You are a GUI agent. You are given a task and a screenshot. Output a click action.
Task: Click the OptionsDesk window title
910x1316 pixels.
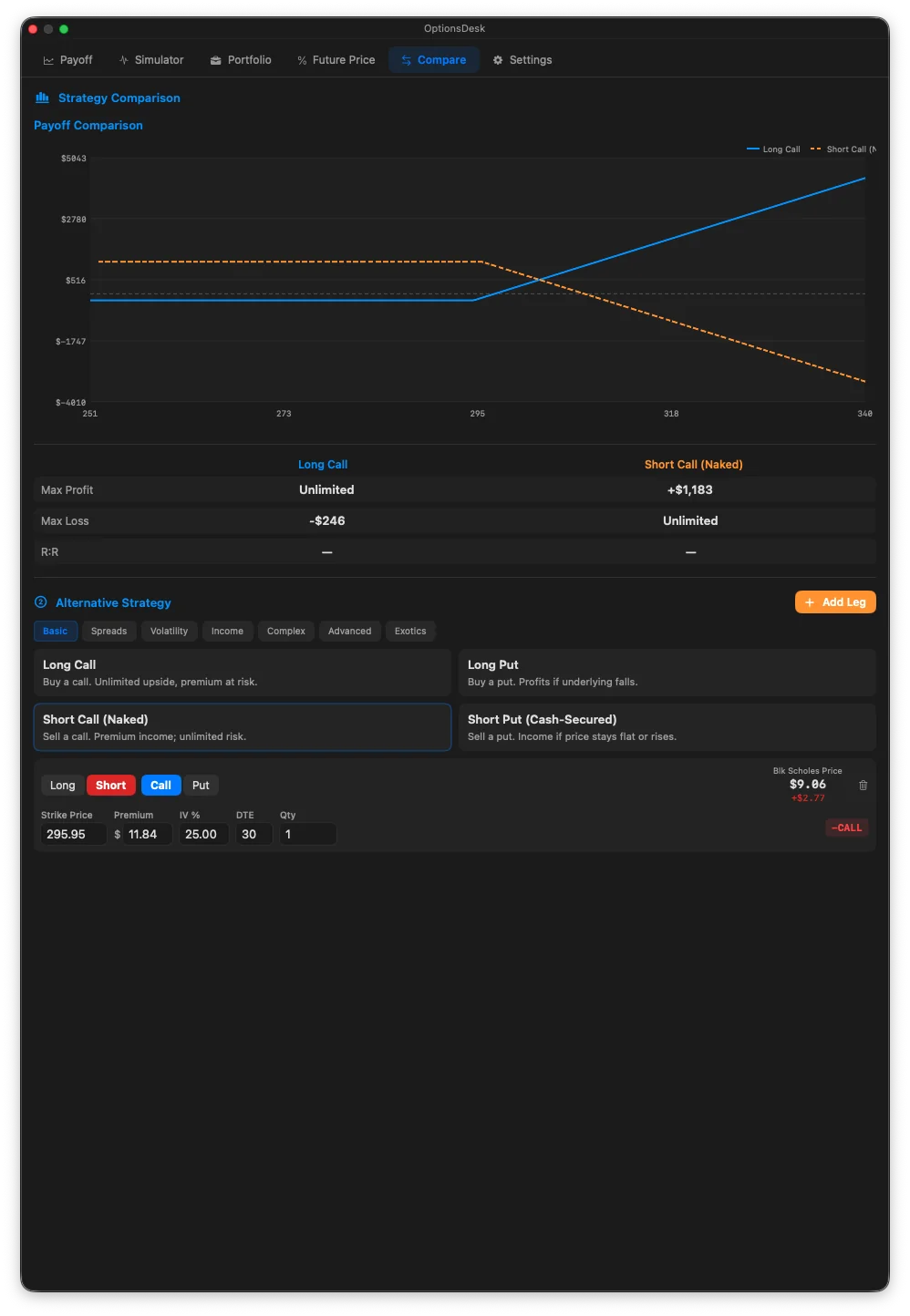pos(455,28)
